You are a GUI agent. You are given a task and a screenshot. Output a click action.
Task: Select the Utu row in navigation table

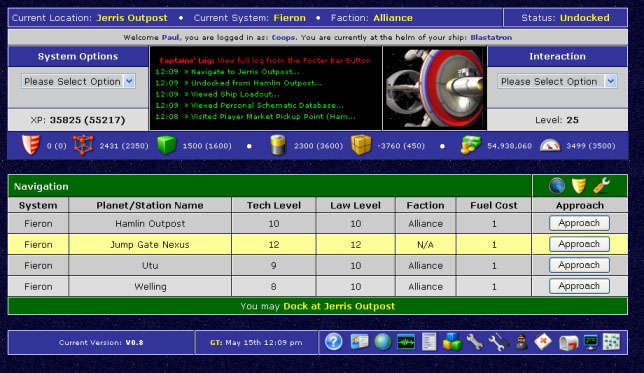317,265
